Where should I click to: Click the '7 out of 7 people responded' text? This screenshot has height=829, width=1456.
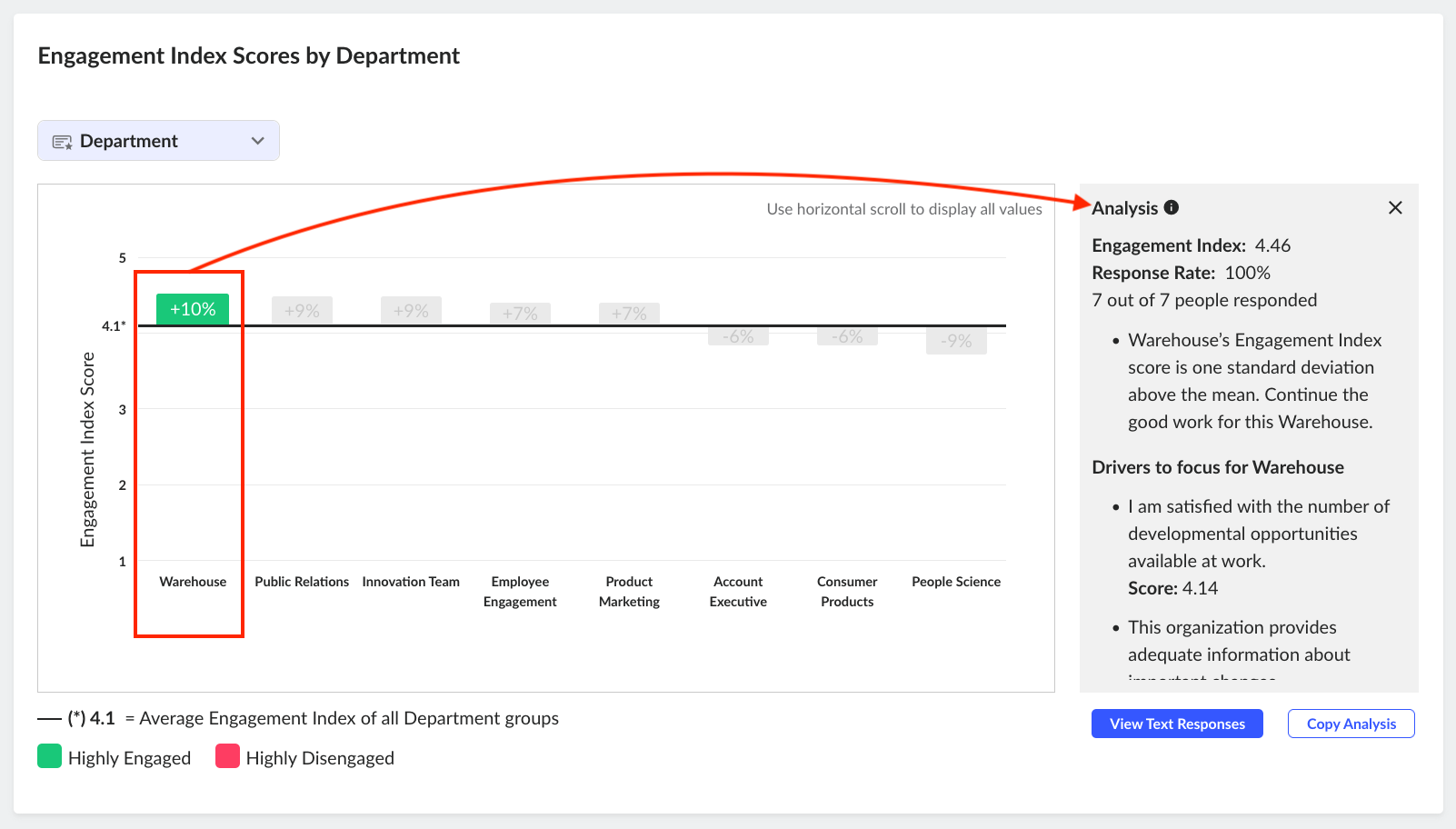click(x=1204, y=300)
